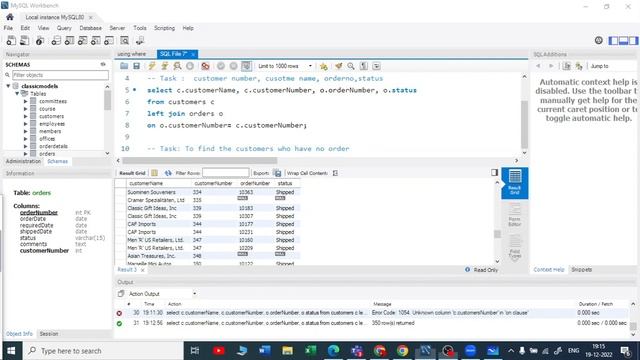Screen dimensions: 640x360
Task: Beautify the SQL query
Action: [x=338, y=66]
